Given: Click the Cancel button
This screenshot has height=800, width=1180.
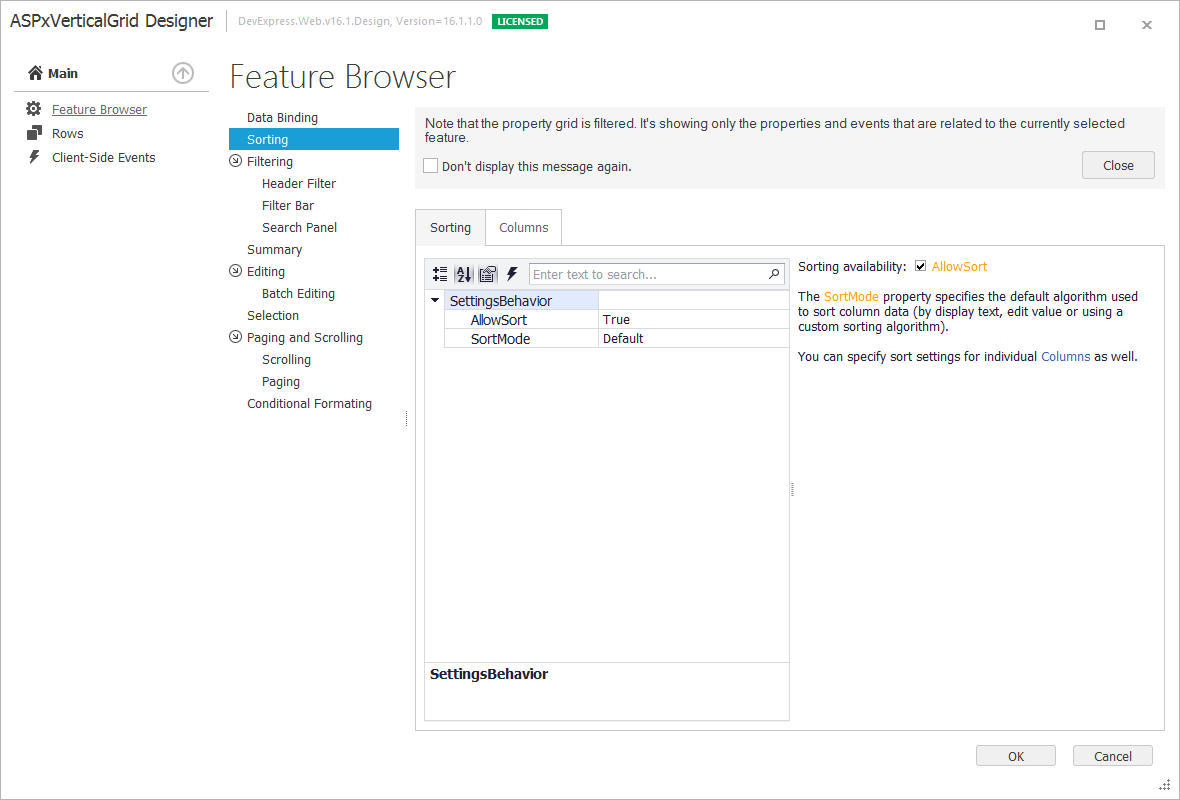Looking at the screenshot, I should click(x=1113, y=756).
